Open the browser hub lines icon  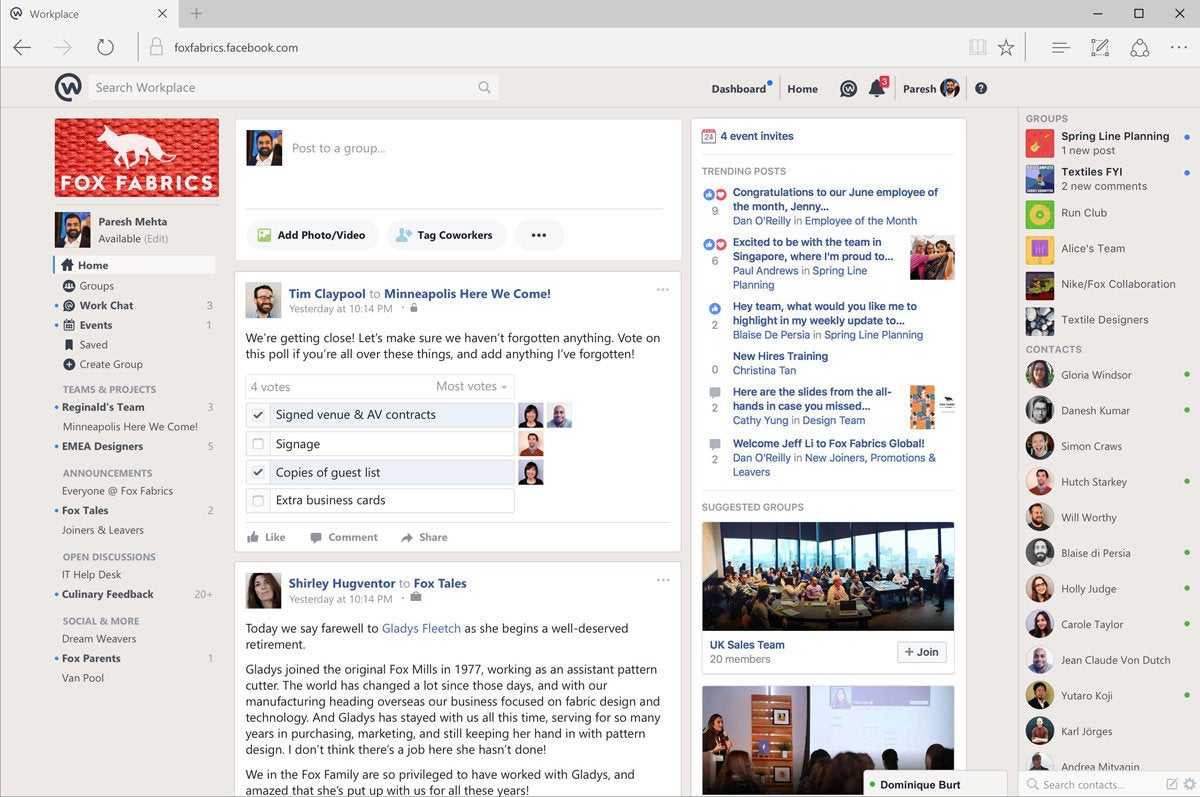(1061, 47)
